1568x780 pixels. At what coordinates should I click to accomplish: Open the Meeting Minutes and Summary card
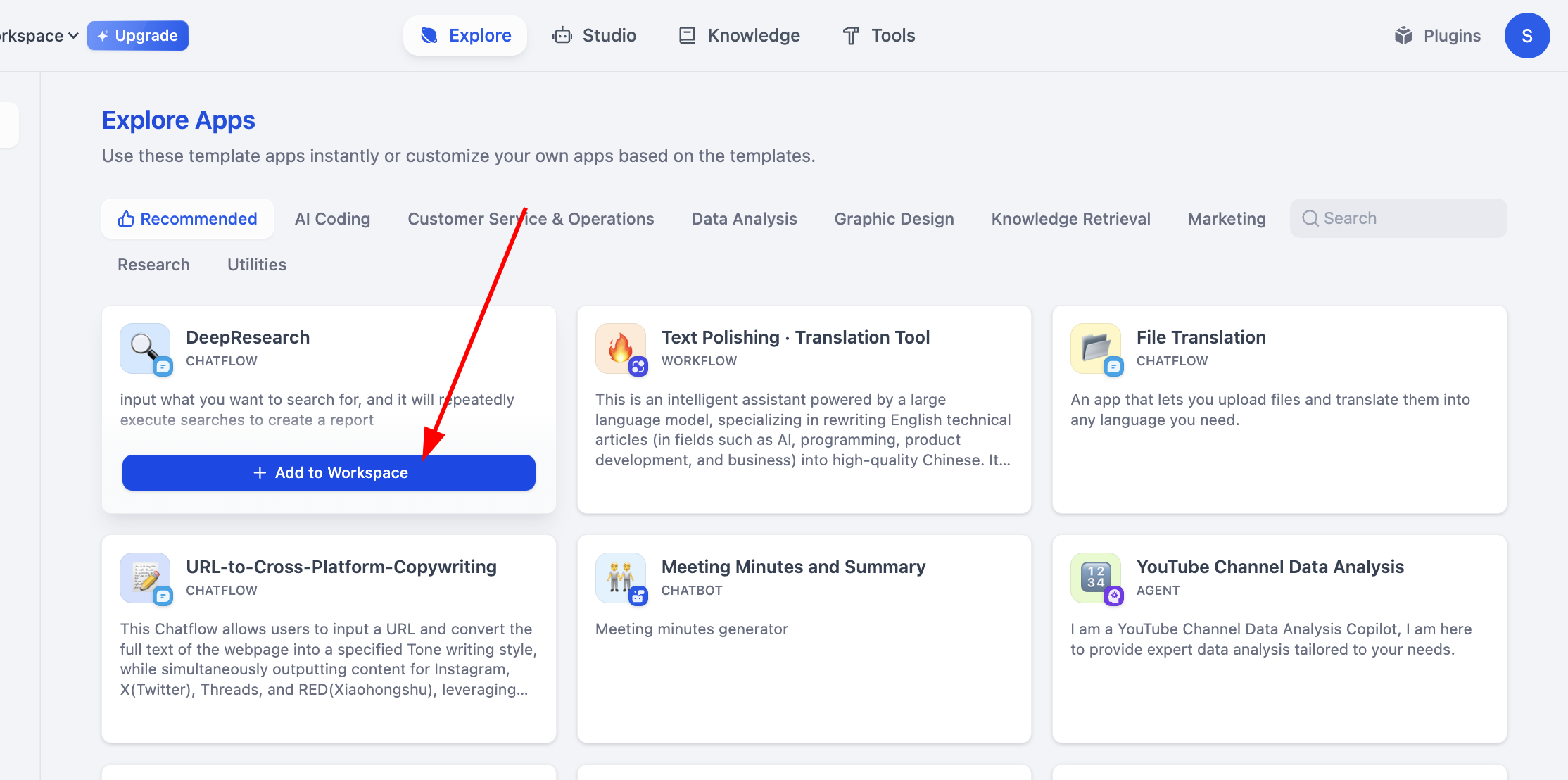[x=804, y=638]
